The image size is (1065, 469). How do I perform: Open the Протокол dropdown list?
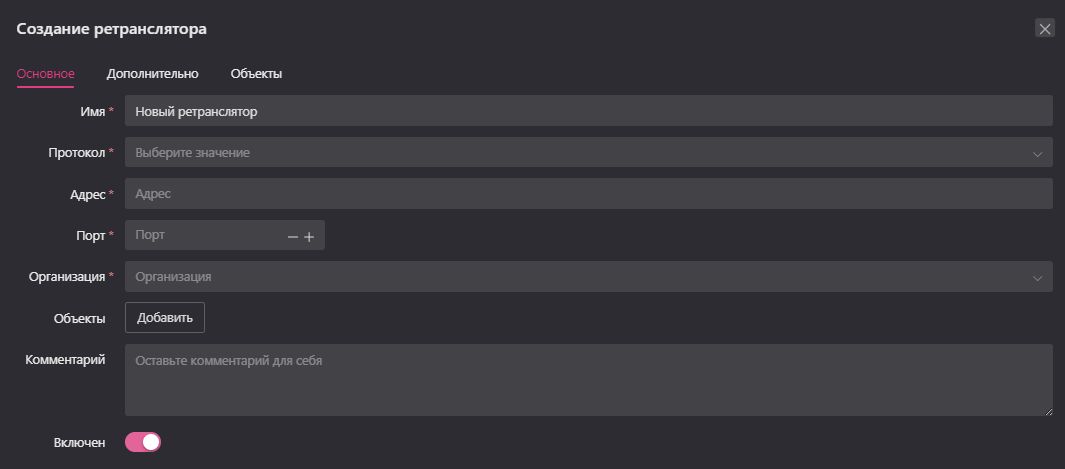[x=588, y=153]
